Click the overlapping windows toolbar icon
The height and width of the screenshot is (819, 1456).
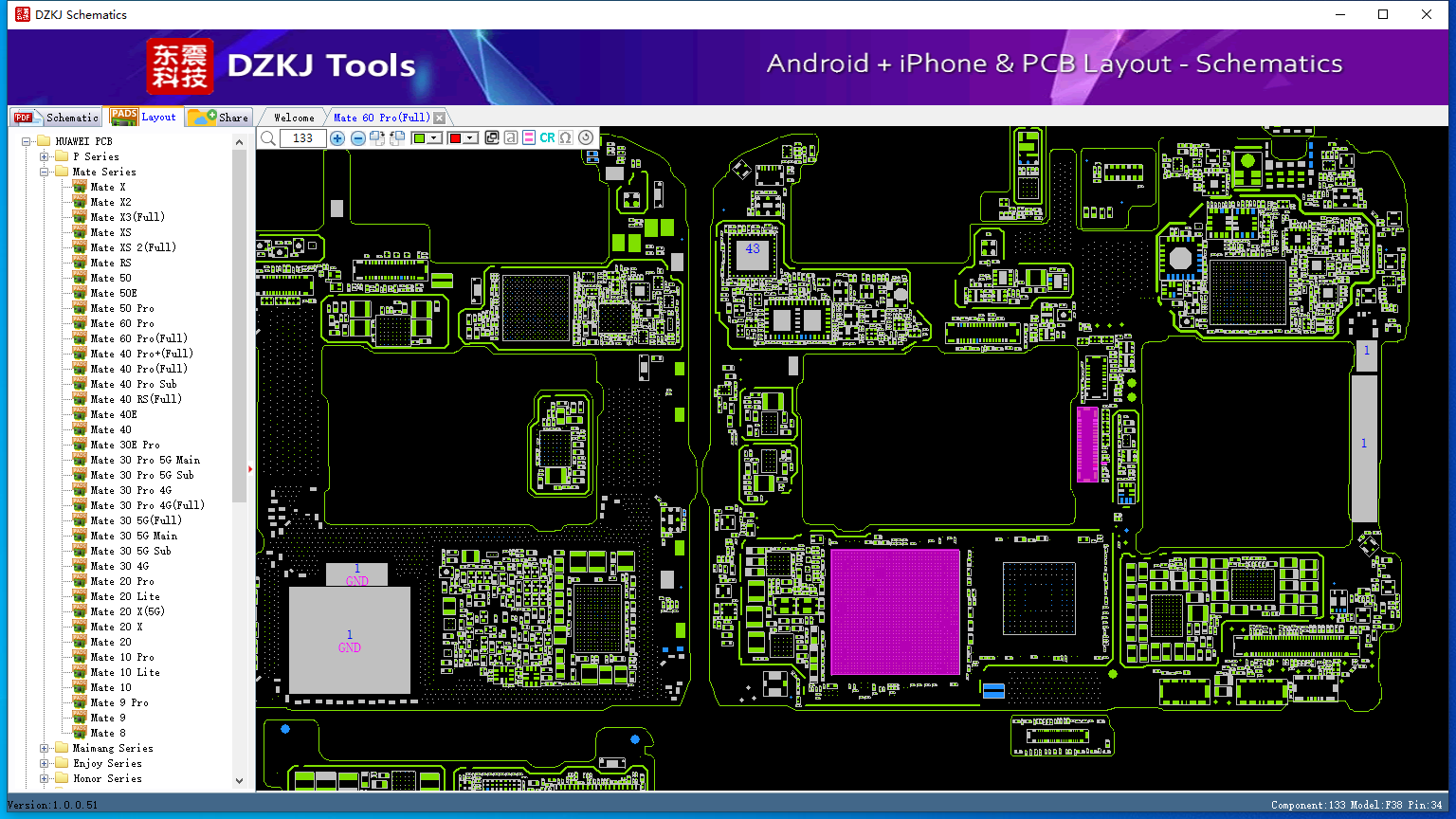[492, 138]
